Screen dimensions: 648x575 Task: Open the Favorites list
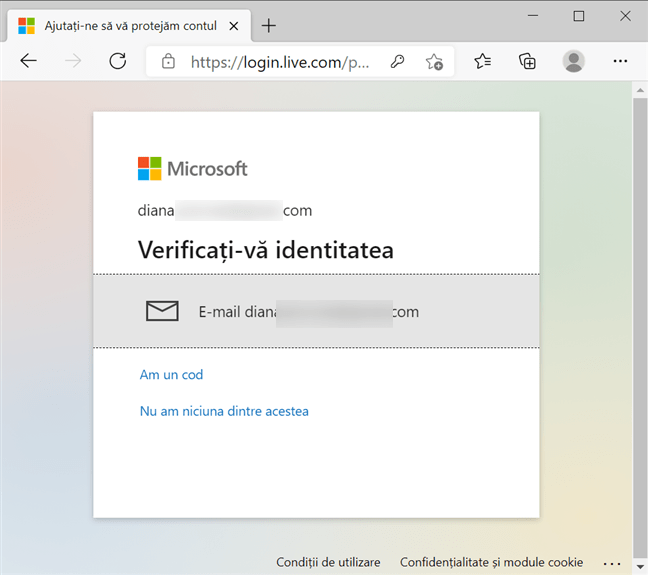coord(482,61)
